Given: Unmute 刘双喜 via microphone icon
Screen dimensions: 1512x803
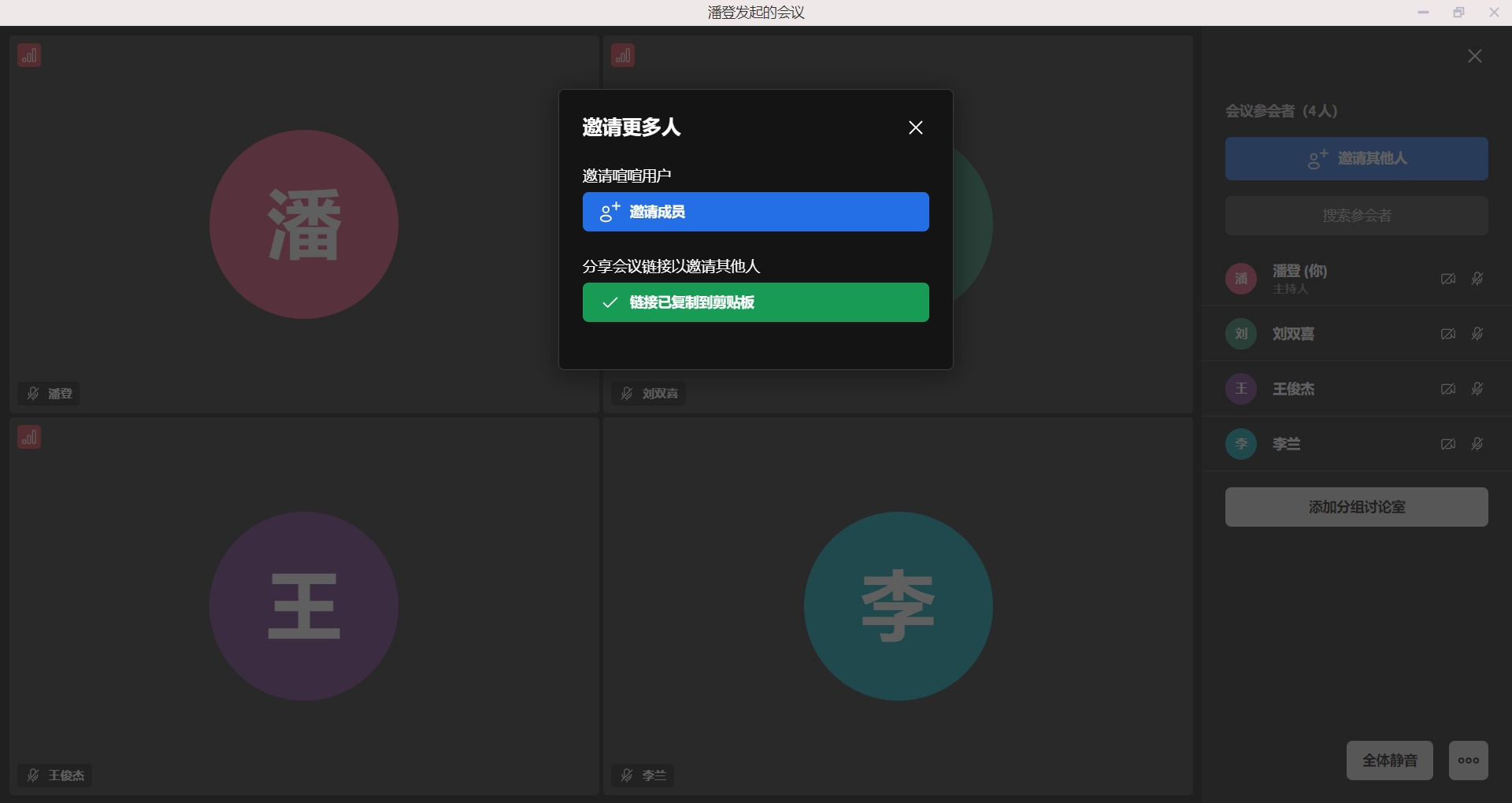Looking at the screenshot, I should point(1477,334).
